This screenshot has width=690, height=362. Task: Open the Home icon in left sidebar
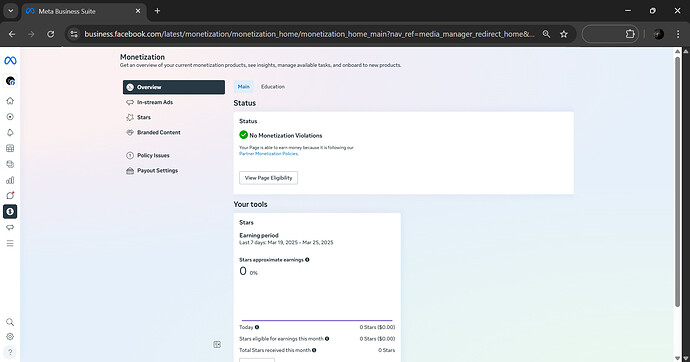click(10, 101)
